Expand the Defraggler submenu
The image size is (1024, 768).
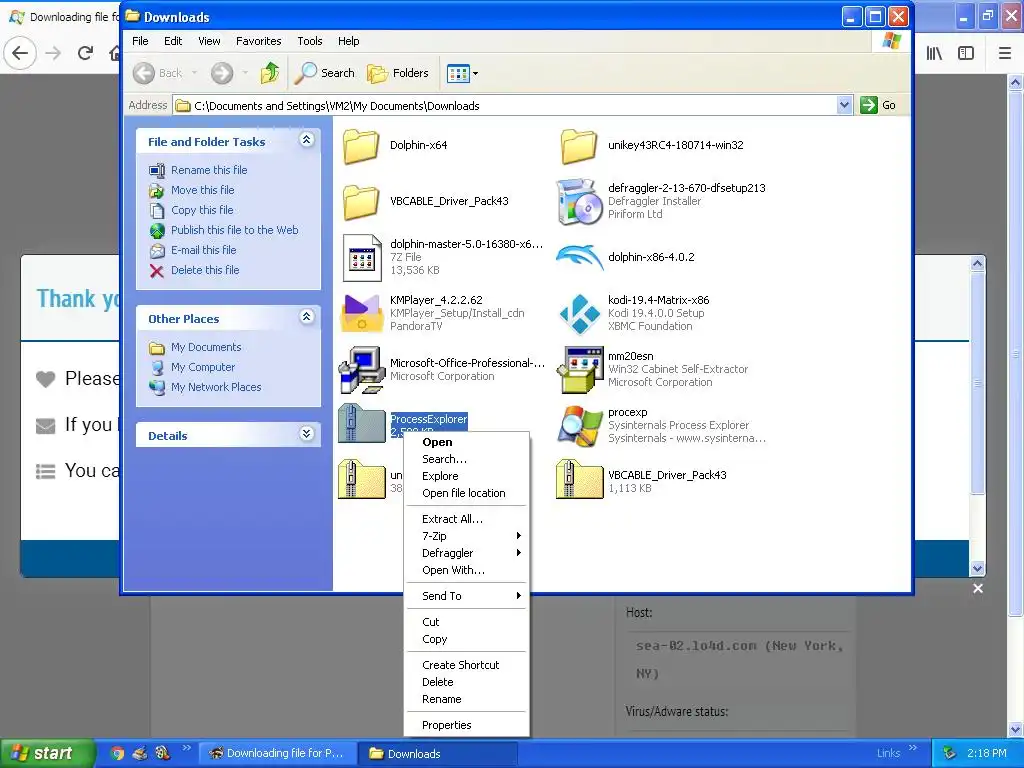click(x=466, y=553)
